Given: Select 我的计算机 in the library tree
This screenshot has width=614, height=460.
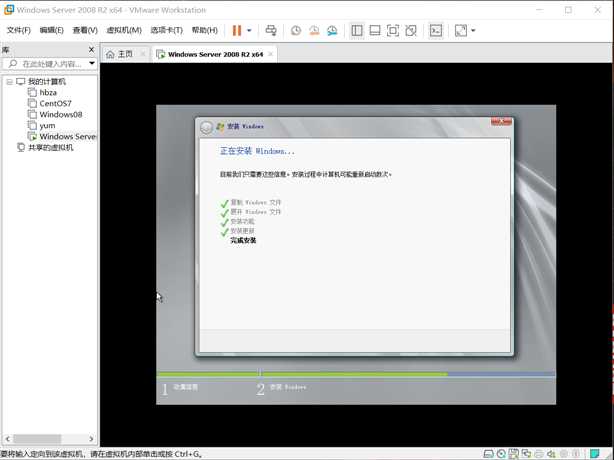Looking at the screenshot, I should (47, 81).
